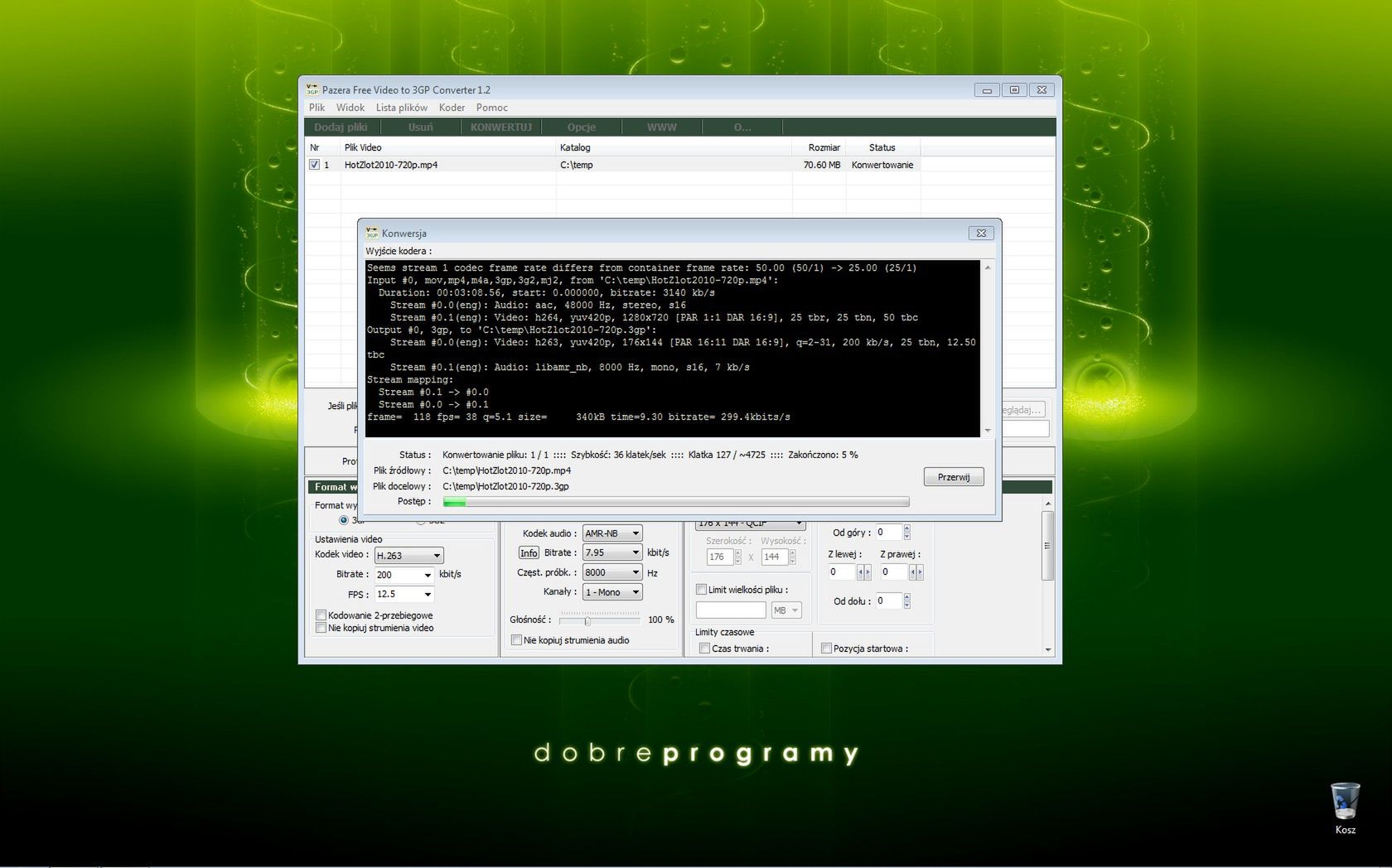Click the KONWERTUJ toolbar button
The height and width of the screenshot is (868, 1392).
[x=501, y=127]
